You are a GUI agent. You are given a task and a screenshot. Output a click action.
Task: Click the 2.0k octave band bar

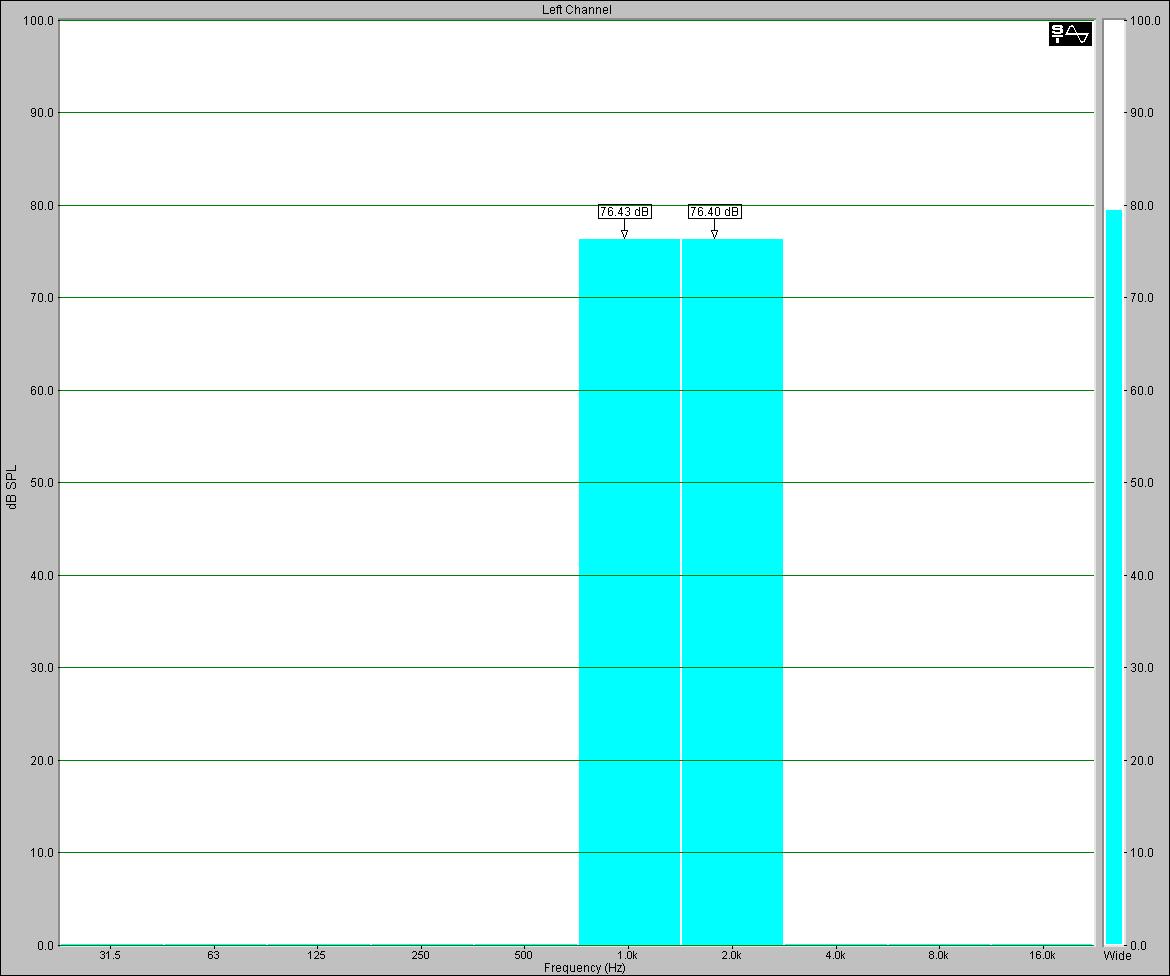[x=732, y=592]
